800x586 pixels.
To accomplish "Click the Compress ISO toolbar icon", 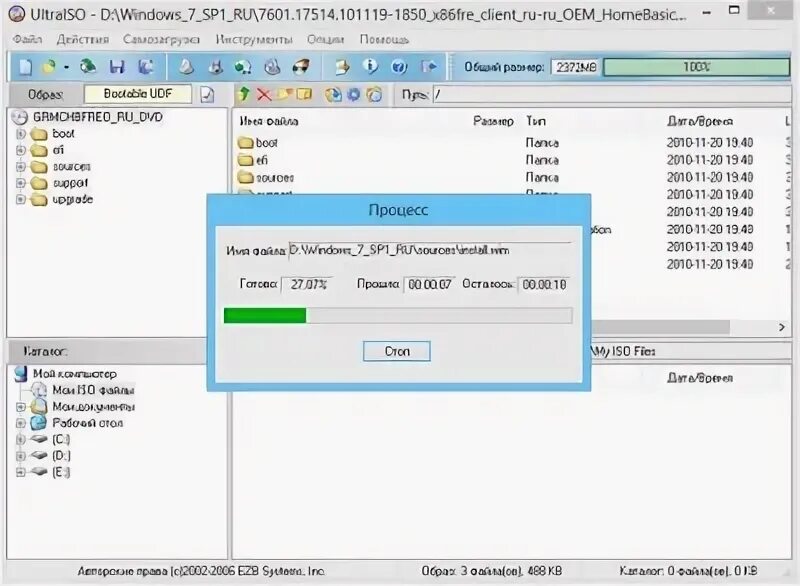I will pyautogui.click(x=216, y=67).
